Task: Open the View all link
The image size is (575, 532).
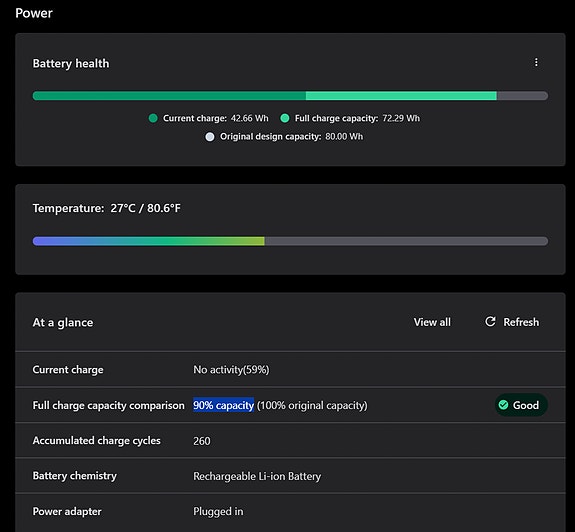Action: 432,322
